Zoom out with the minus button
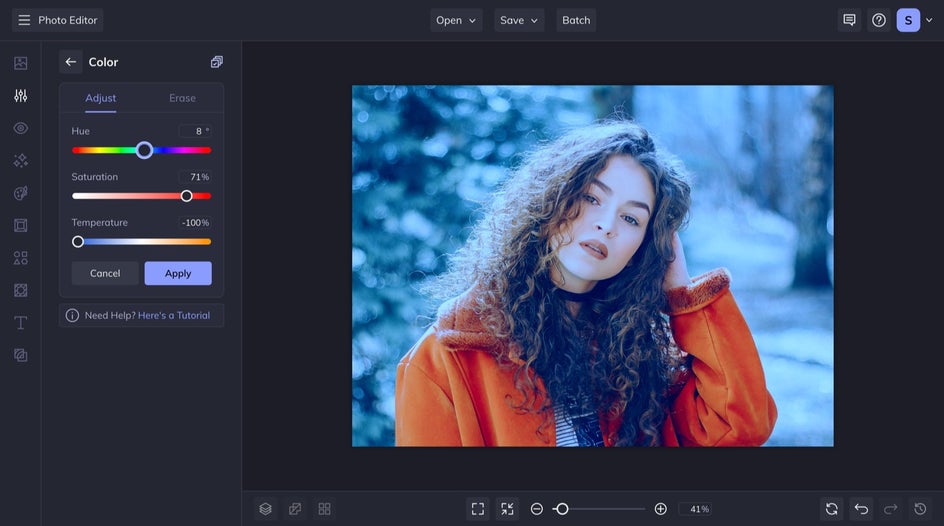The width and height of the screenshot is (944, 526). click(537, 509)
